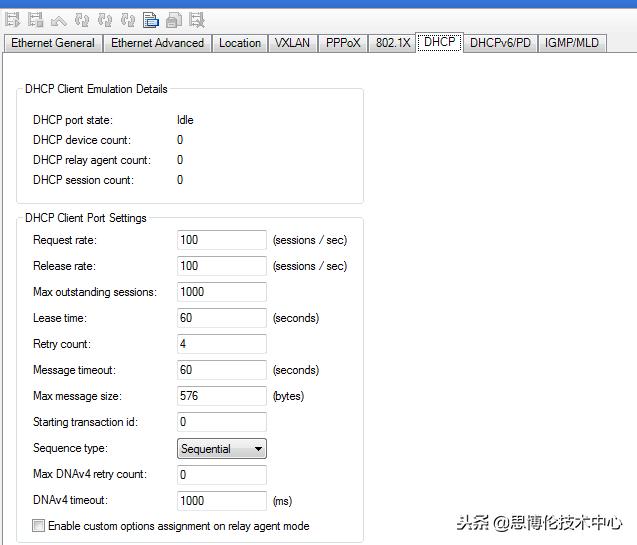
Task: Click the Lease time input field
Action: 222,318
